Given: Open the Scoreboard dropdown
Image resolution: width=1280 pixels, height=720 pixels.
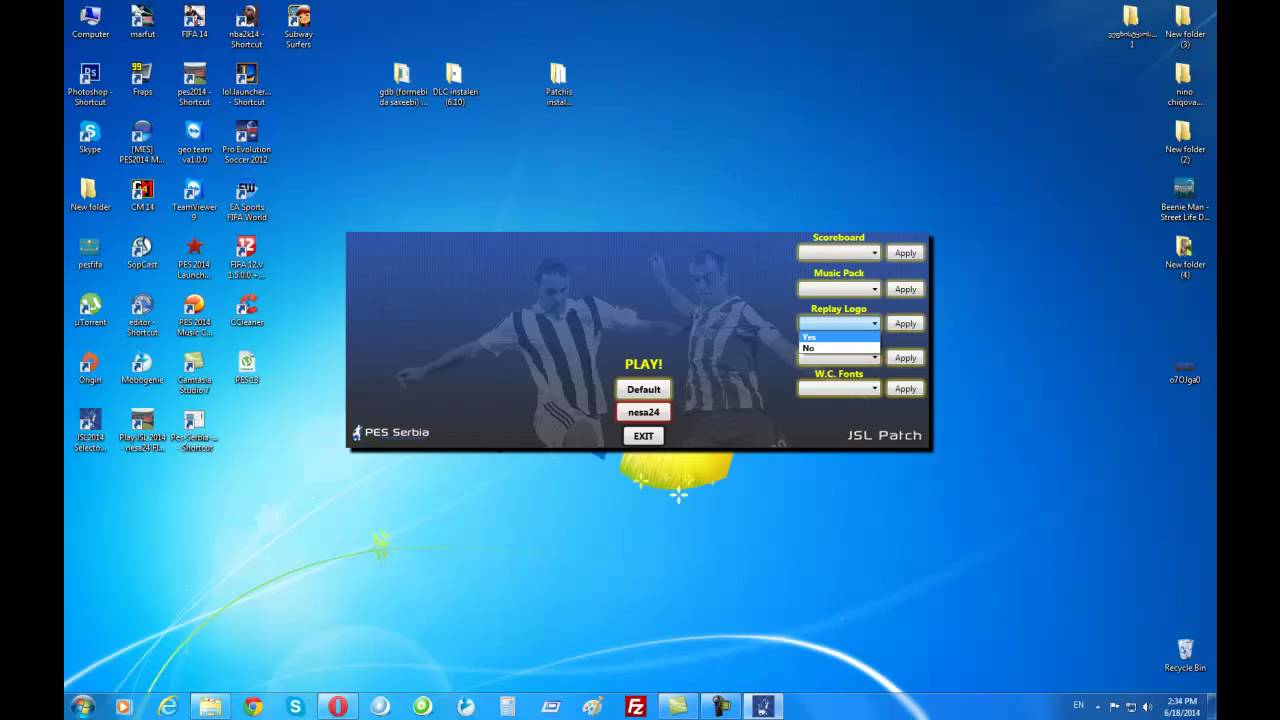Looking at the screenshot, I should [x=839, y=253].
